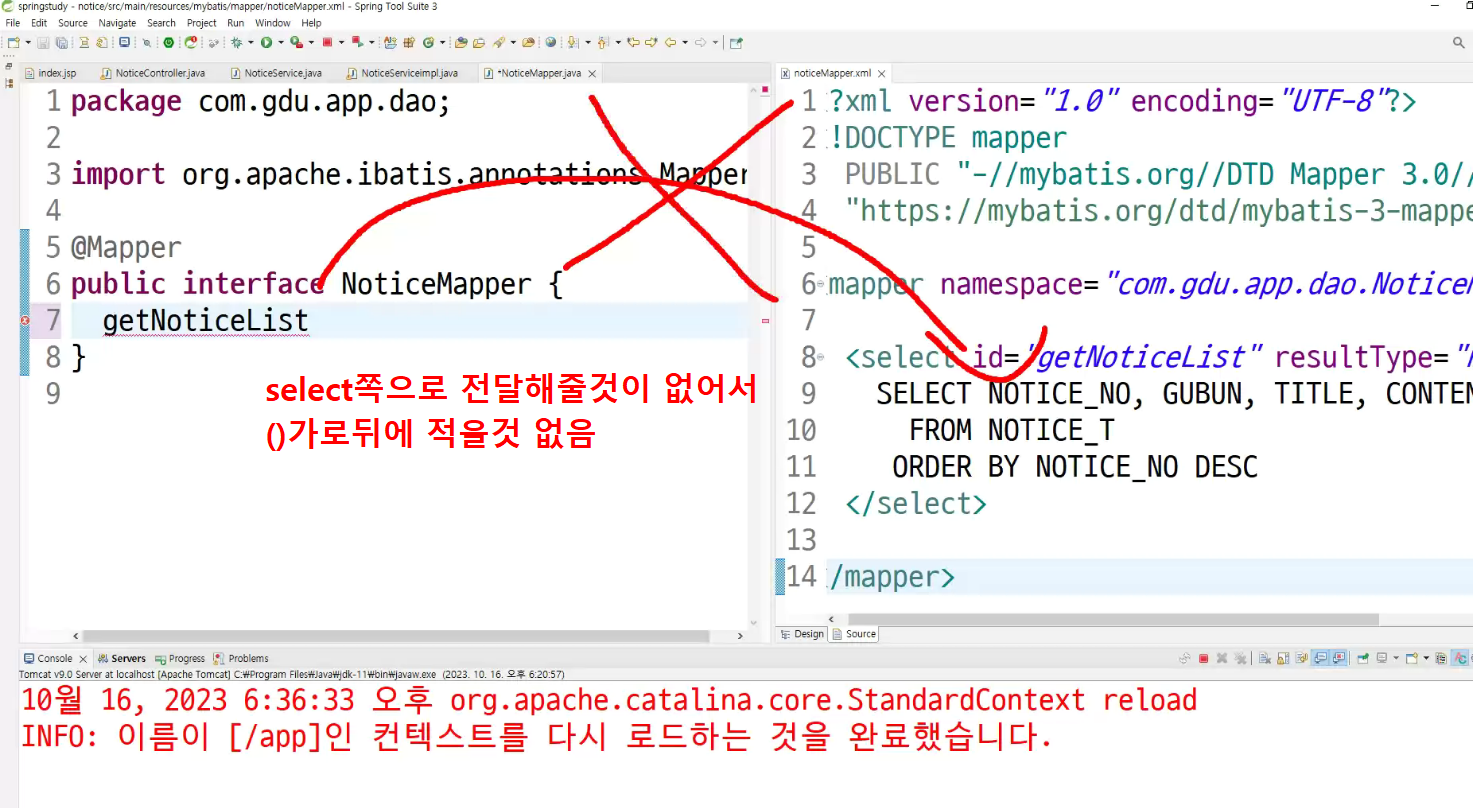This screenshot has height=808, width=1473.
Task: Select the Source tab of XML editor
Action: coord(854,634)
